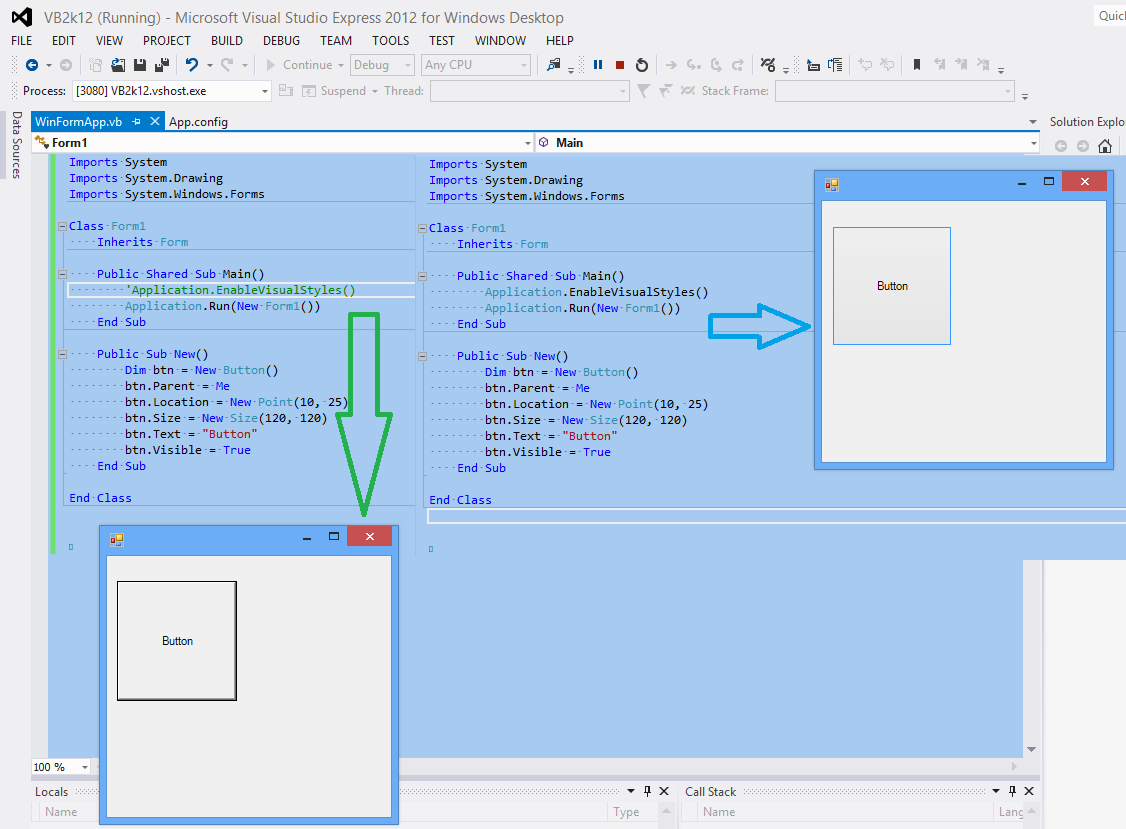Click the Navigate Backward arrow icon
1126x829 pixels.
click(32, 65)
